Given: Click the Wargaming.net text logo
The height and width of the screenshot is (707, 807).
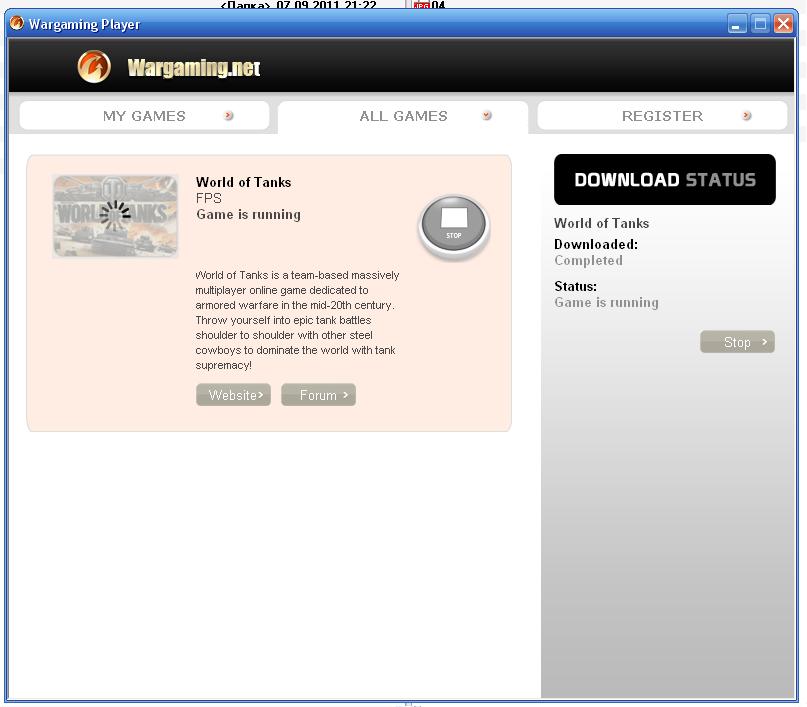Looking at the screenshot, I should (x=194, y=68).
